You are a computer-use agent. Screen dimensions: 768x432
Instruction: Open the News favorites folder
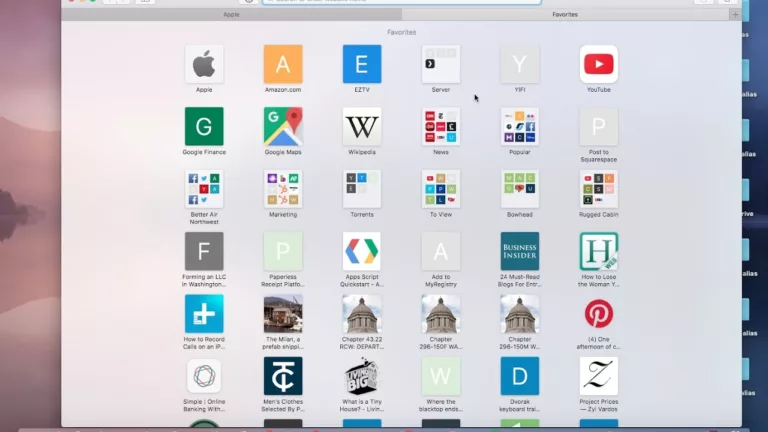pos(441,126)
